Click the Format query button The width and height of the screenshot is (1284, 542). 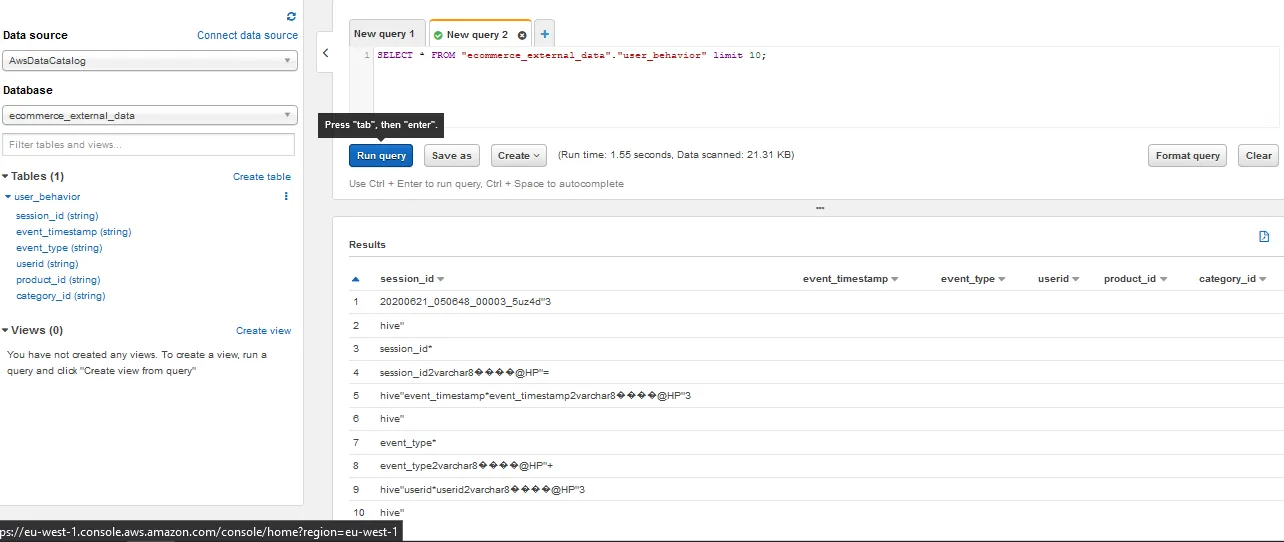[x=1188, y=156]
